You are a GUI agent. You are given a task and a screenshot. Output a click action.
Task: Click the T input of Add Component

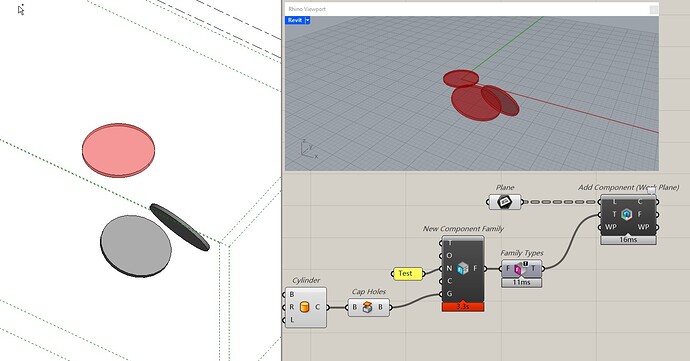coord(614,214)
